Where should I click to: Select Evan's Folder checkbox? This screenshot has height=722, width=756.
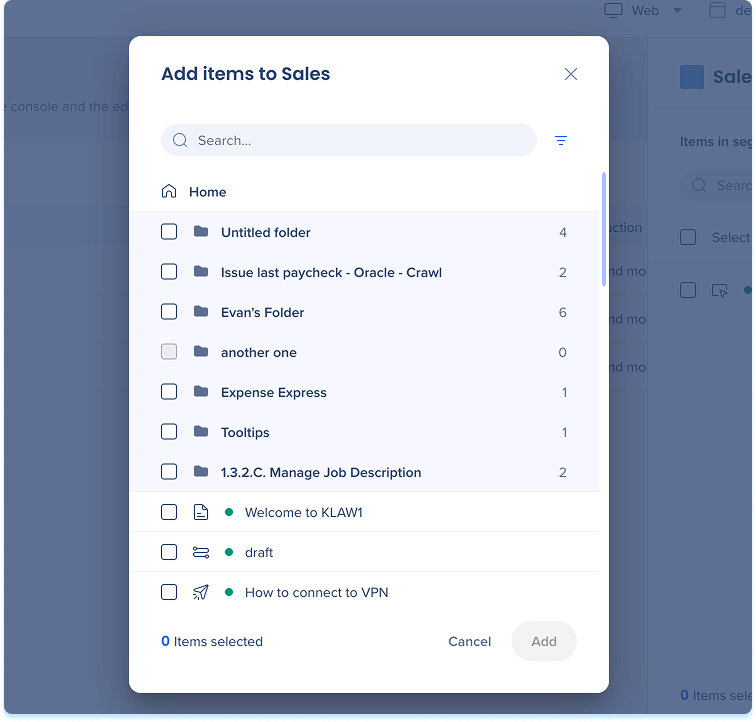(x=169, y=312)
